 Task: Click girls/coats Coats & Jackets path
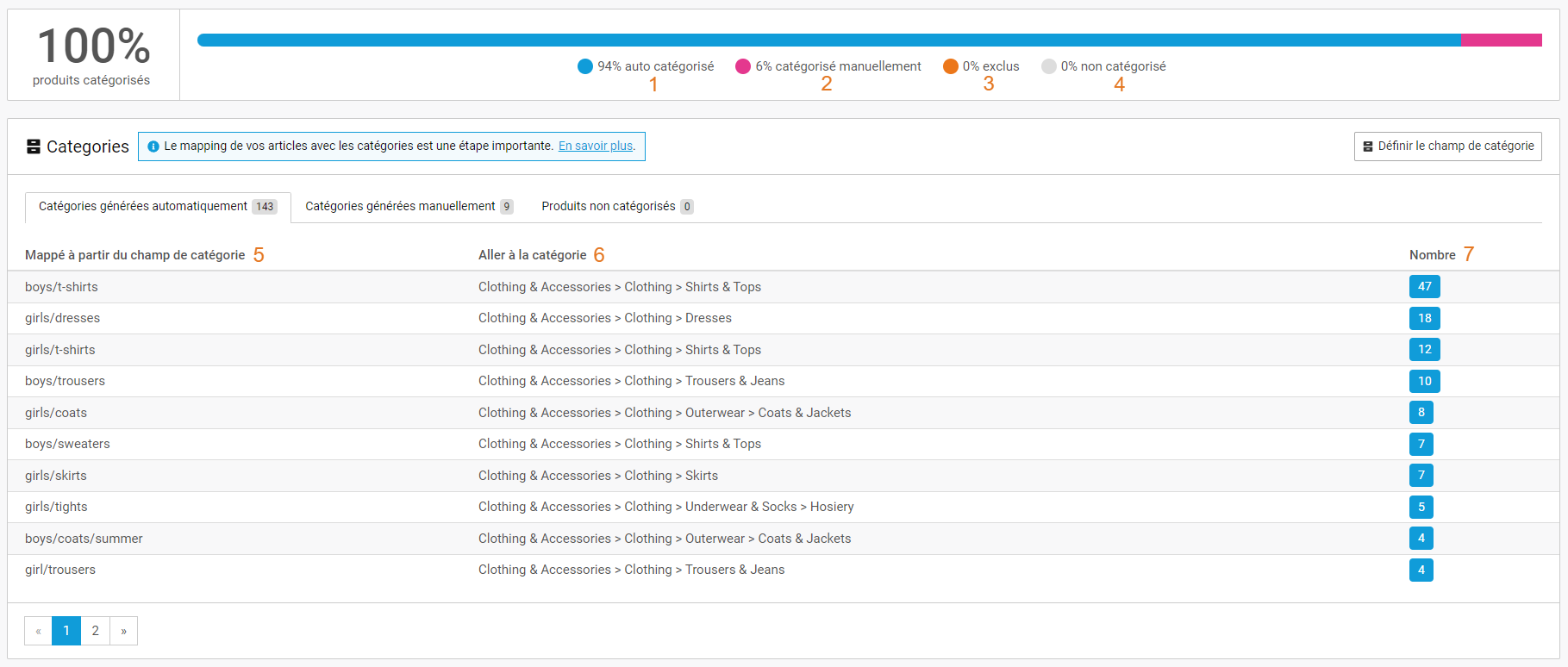pos(665,413)
